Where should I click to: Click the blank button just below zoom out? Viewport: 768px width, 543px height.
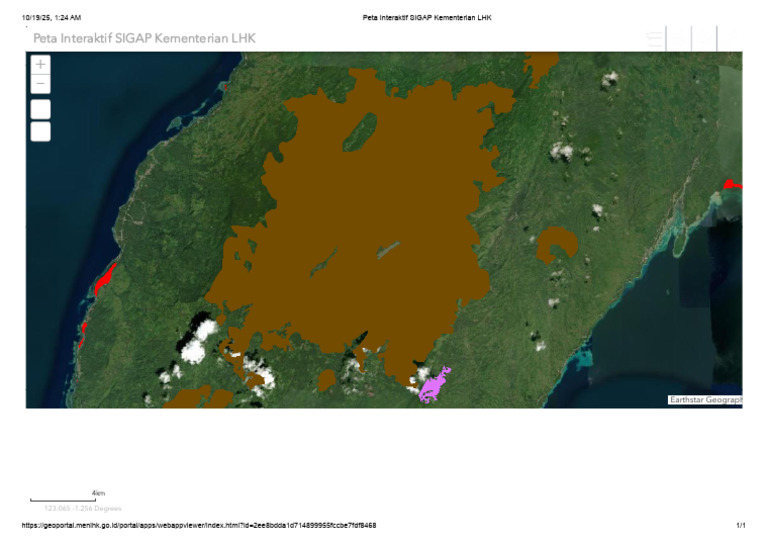click(x=41, y=109)
